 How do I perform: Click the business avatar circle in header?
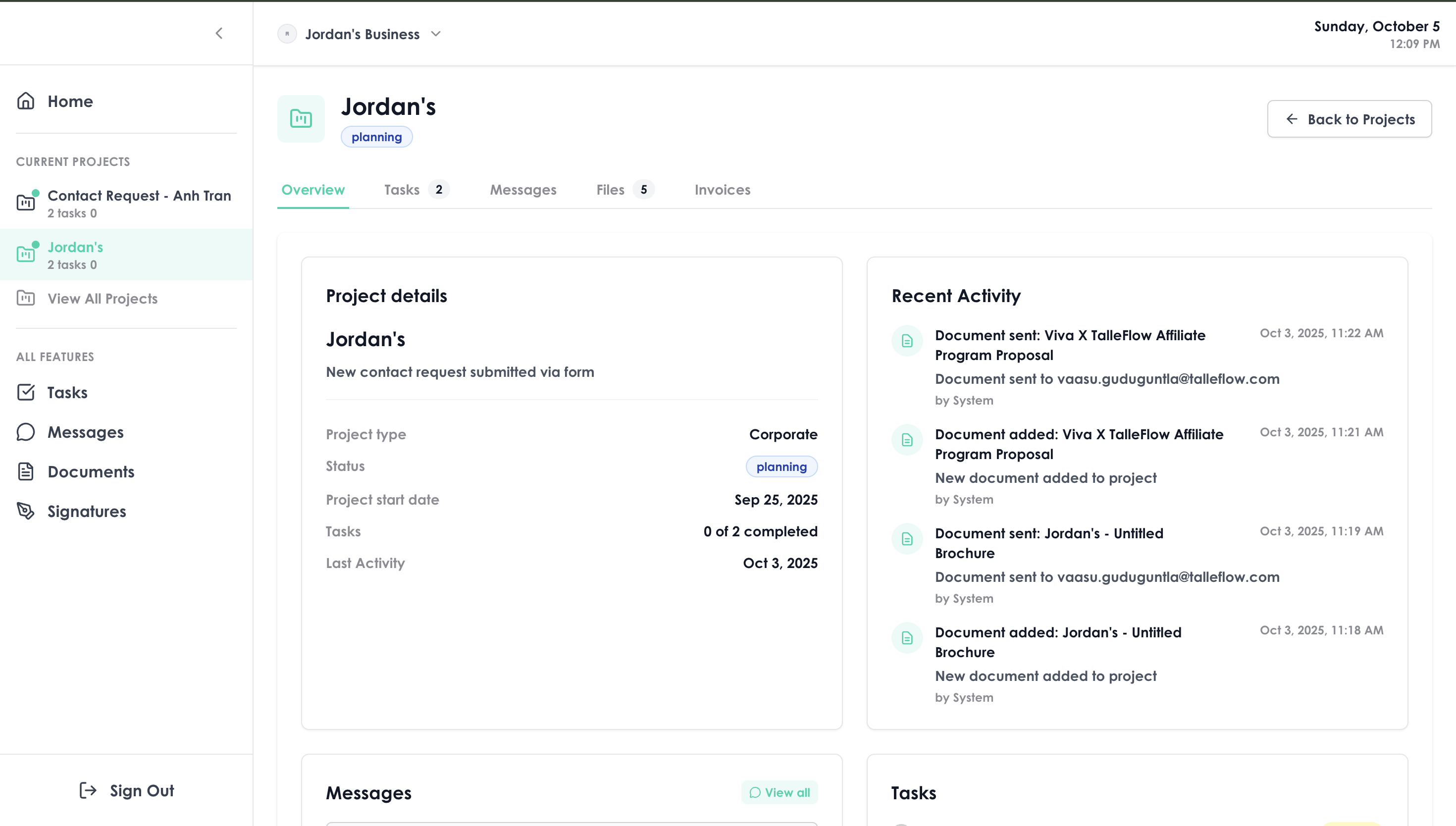(x=287, y=34)
